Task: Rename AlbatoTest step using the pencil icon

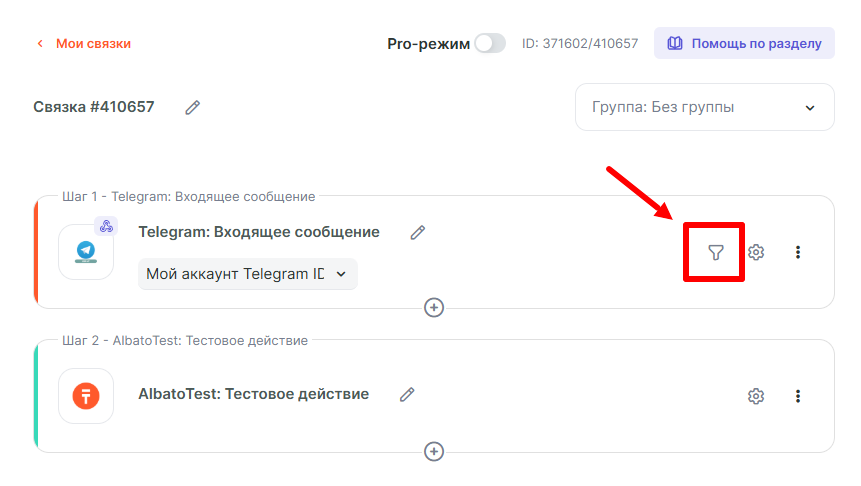Action: 407,394
